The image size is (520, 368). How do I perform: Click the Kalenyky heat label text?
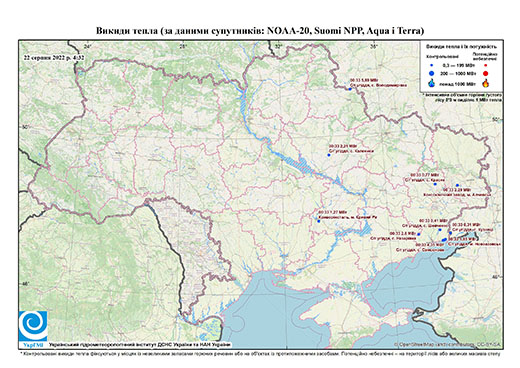(x=351, y=148)
